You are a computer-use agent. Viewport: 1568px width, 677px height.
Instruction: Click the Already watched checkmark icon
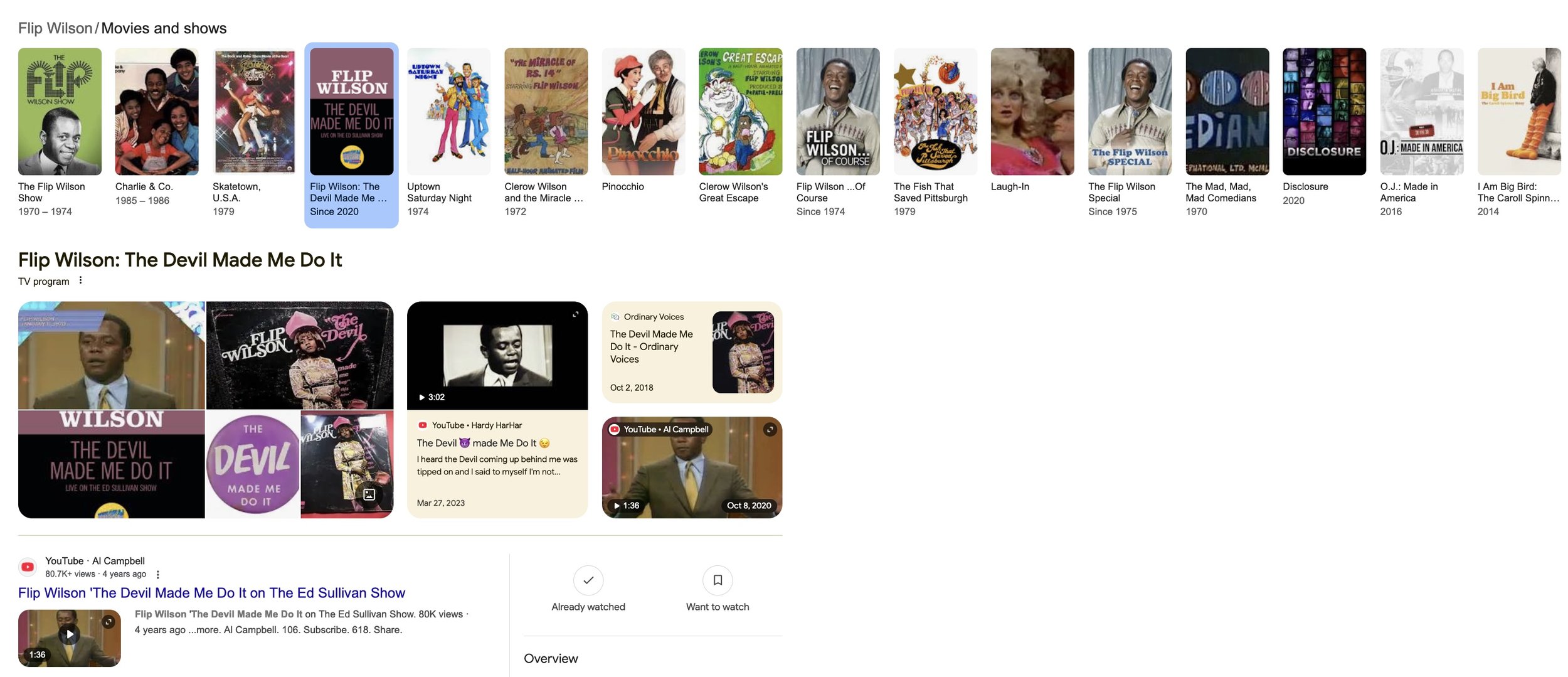588,580
